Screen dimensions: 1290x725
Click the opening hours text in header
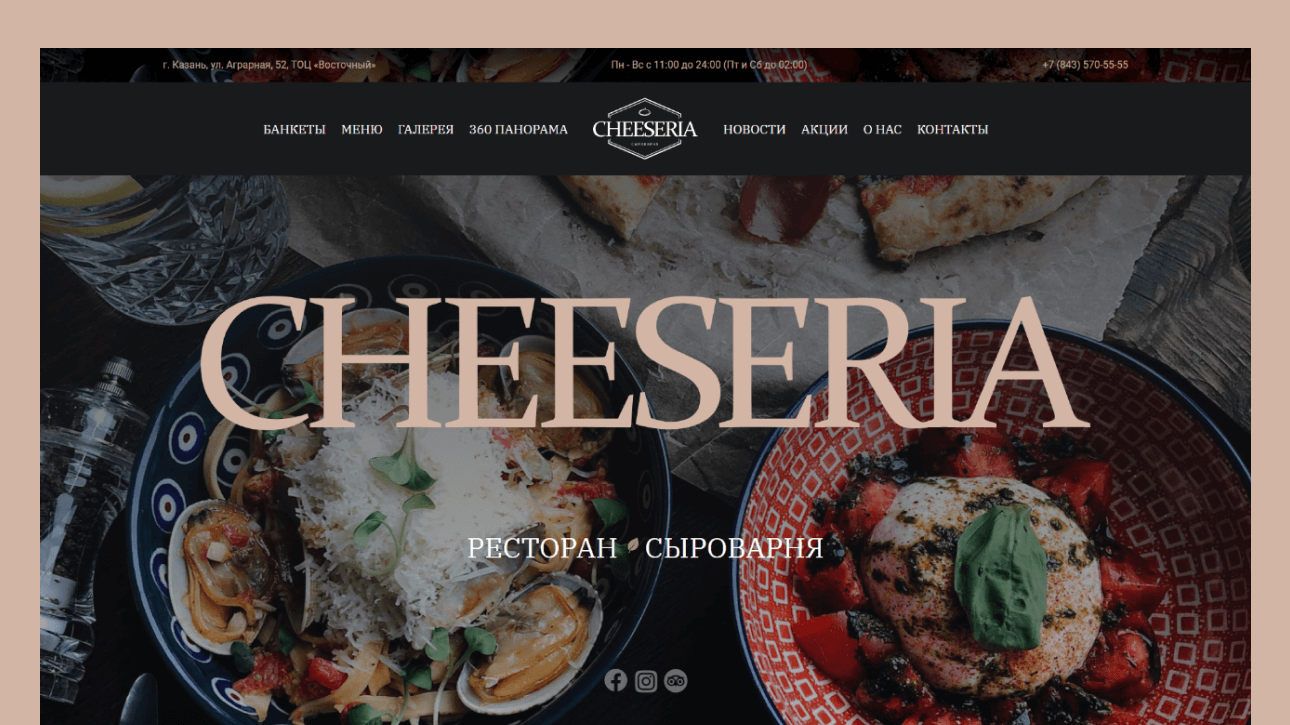tap(709, 65)
